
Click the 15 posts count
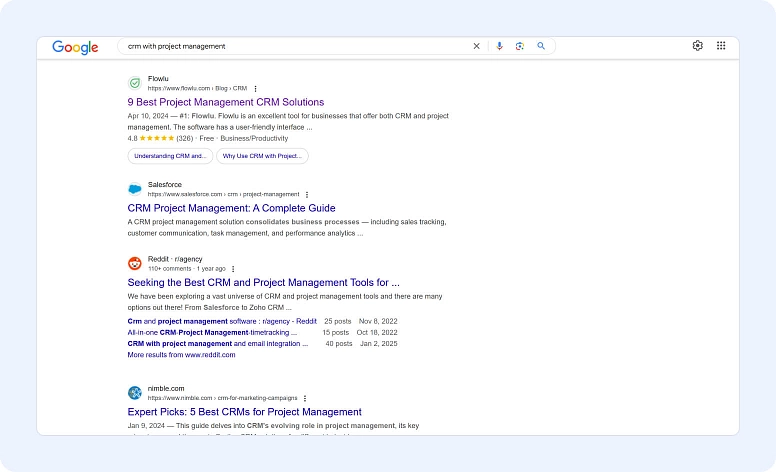pyautogui.click(x=336, y=332)
